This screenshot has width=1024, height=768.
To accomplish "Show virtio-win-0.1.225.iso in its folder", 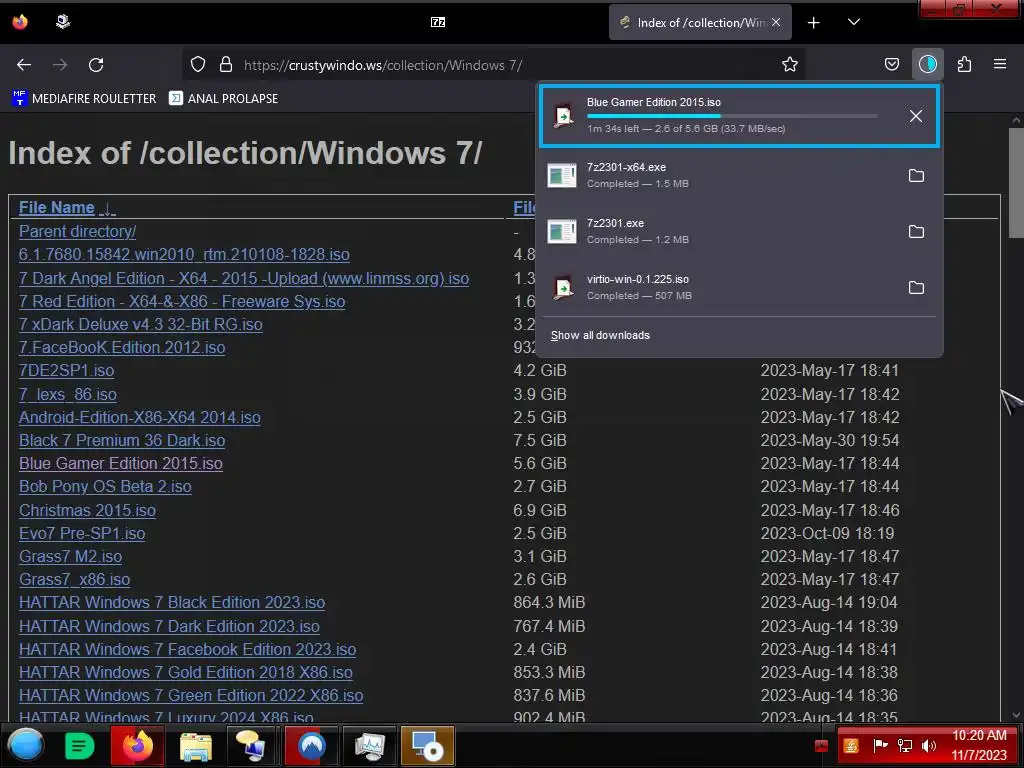I will 916,288.
